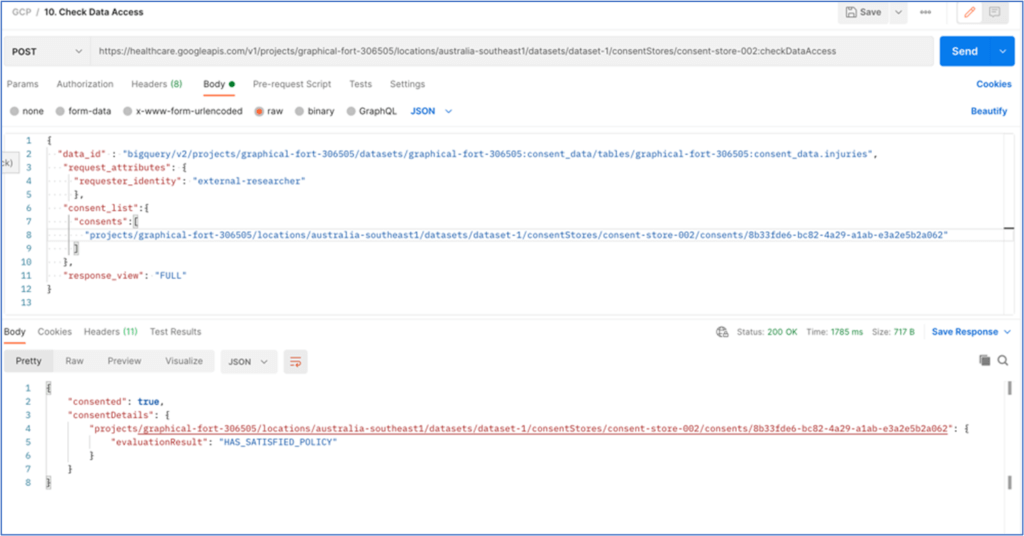Click the consented "true" value in the response
The width and height of the screenshot is (1024, 536).
coord(148,402)
